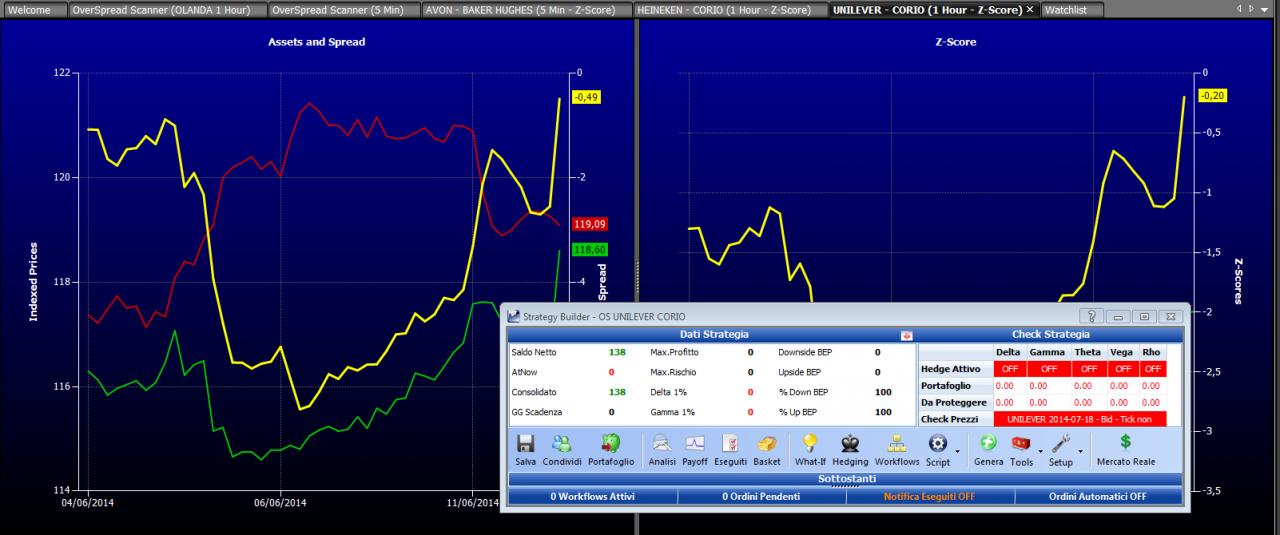Expand the Setup dropdown arrow
The width and height of the screenshot is (1280, 535).
[x=1080, y=452]
